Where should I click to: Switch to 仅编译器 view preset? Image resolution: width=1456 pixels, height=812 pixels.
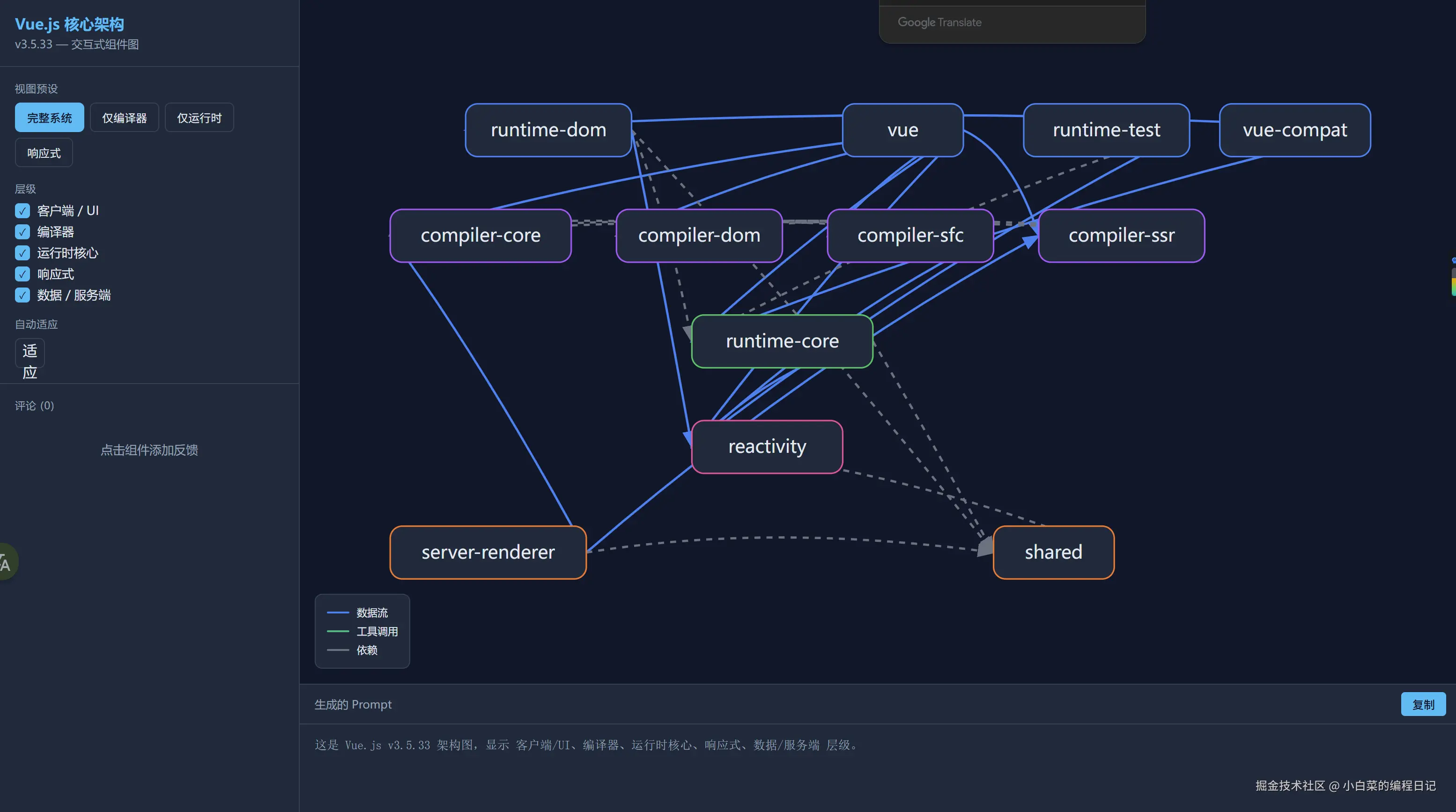[x=125, y=118]
